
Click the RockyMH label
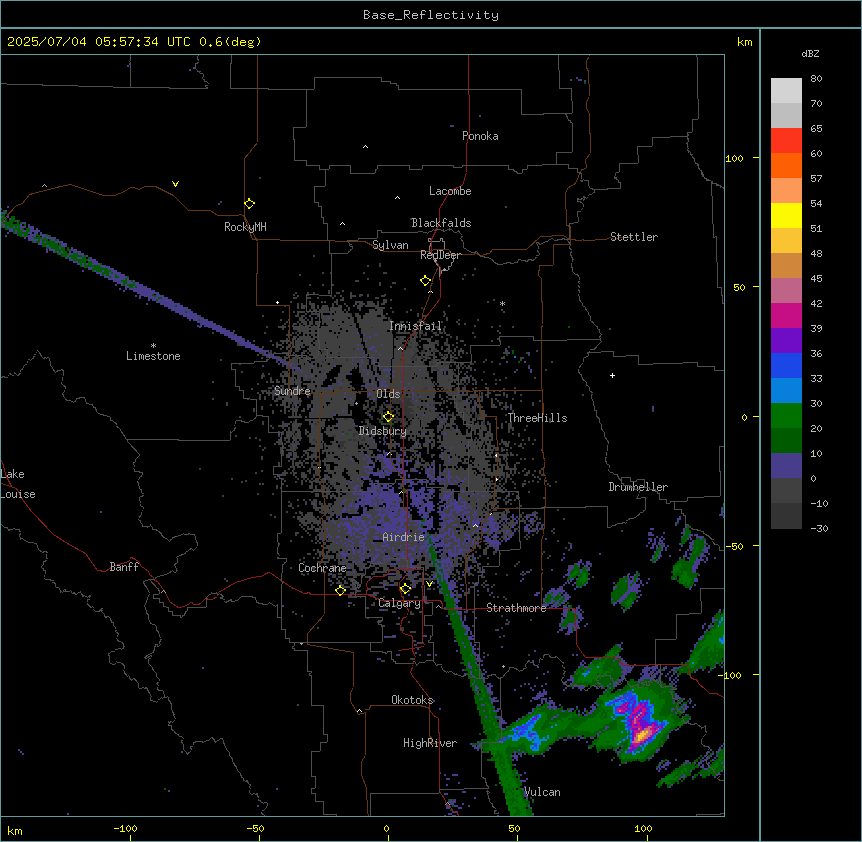(x=245, y=227)
